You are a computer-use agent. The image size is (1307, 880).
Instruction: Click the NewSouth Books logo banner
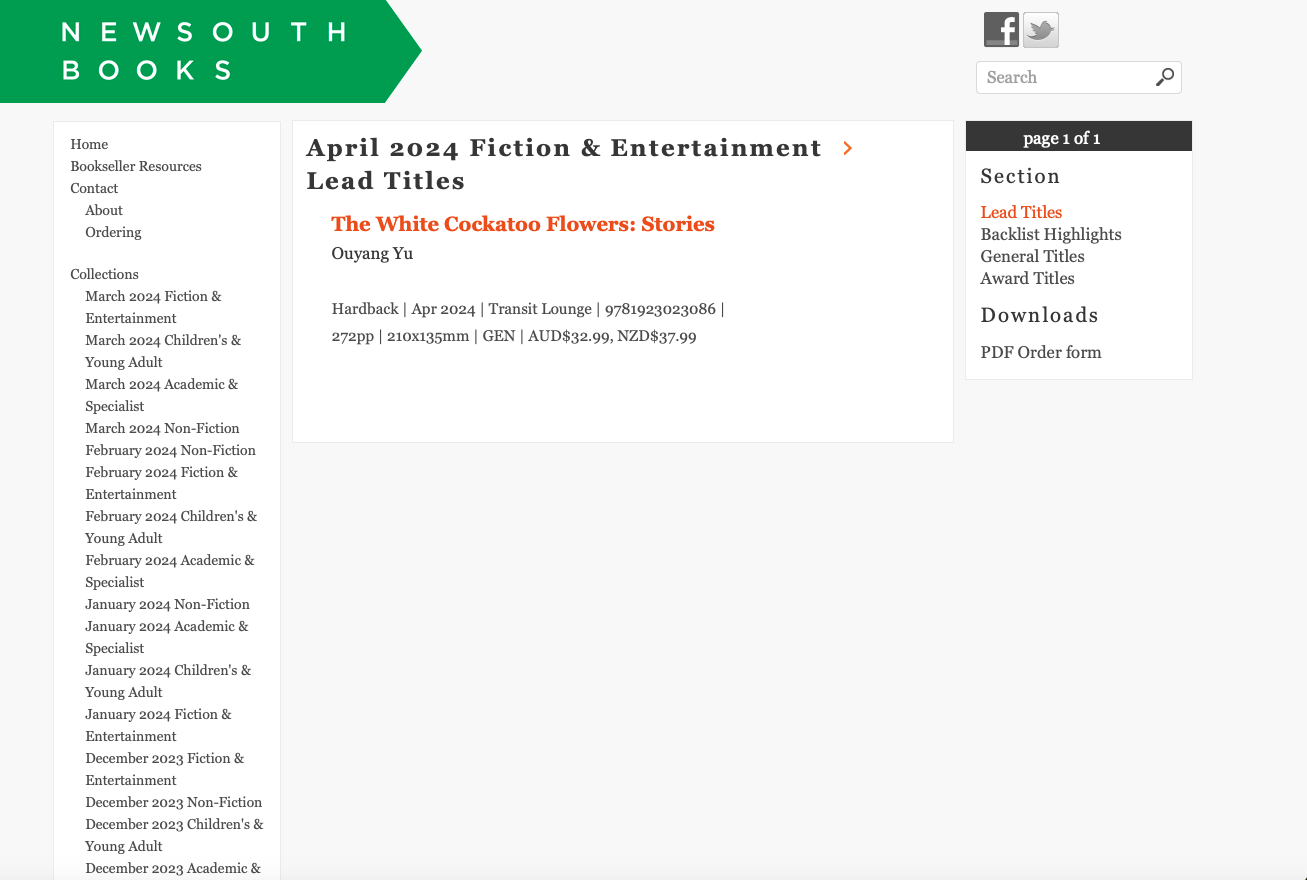(x=210, y=51)
